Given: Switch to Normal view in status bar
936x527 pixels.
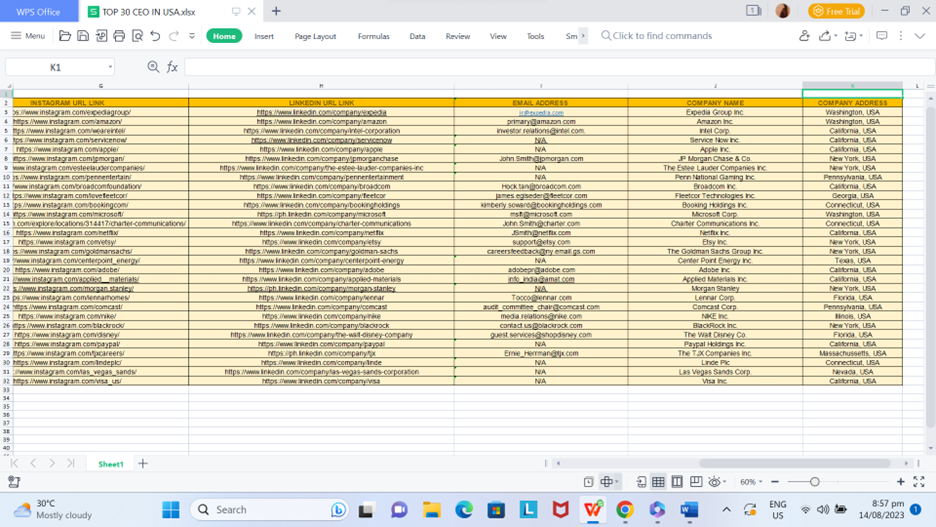Looking at the screenshot, I should [658, 482].
